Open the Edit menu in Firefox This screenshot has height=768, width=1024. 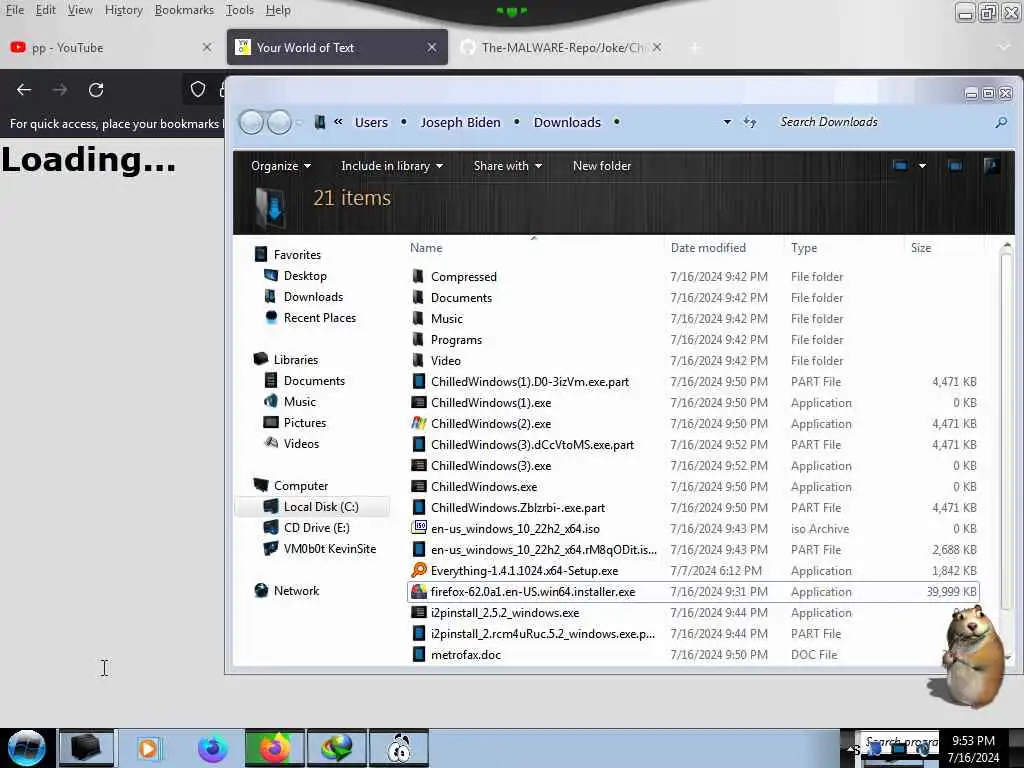point(45,10)
